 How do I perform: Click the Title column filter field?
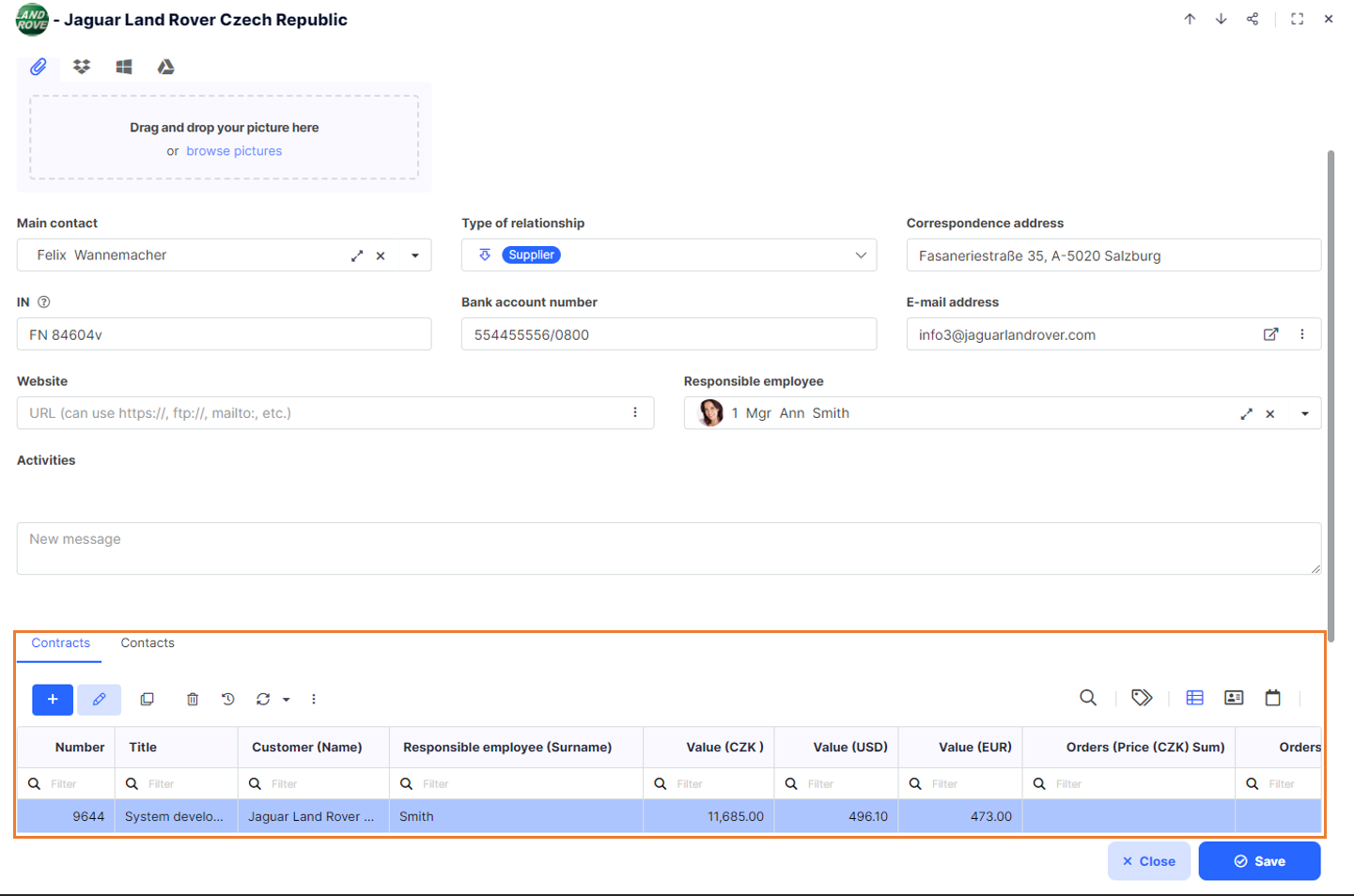point(177,784)
